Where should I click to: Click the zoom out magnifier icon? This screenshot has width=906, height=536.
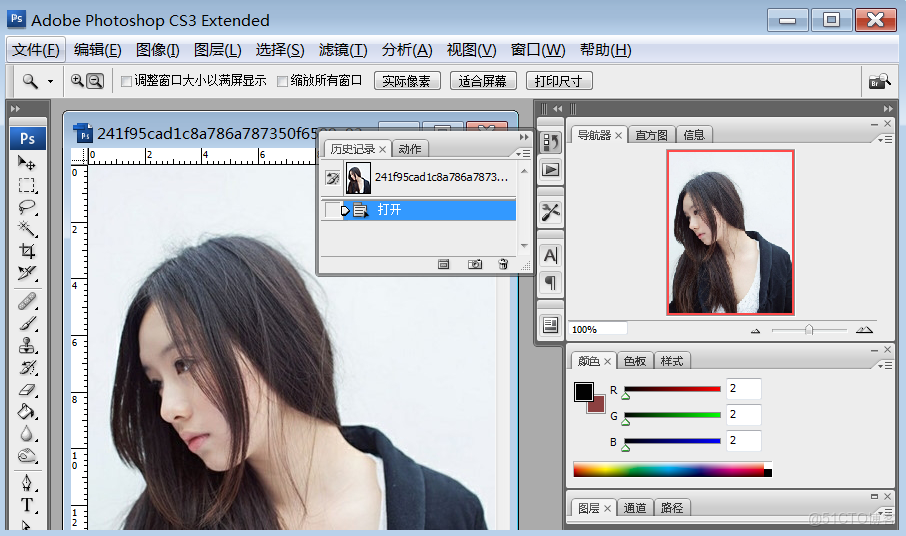(x=95, y=81)
